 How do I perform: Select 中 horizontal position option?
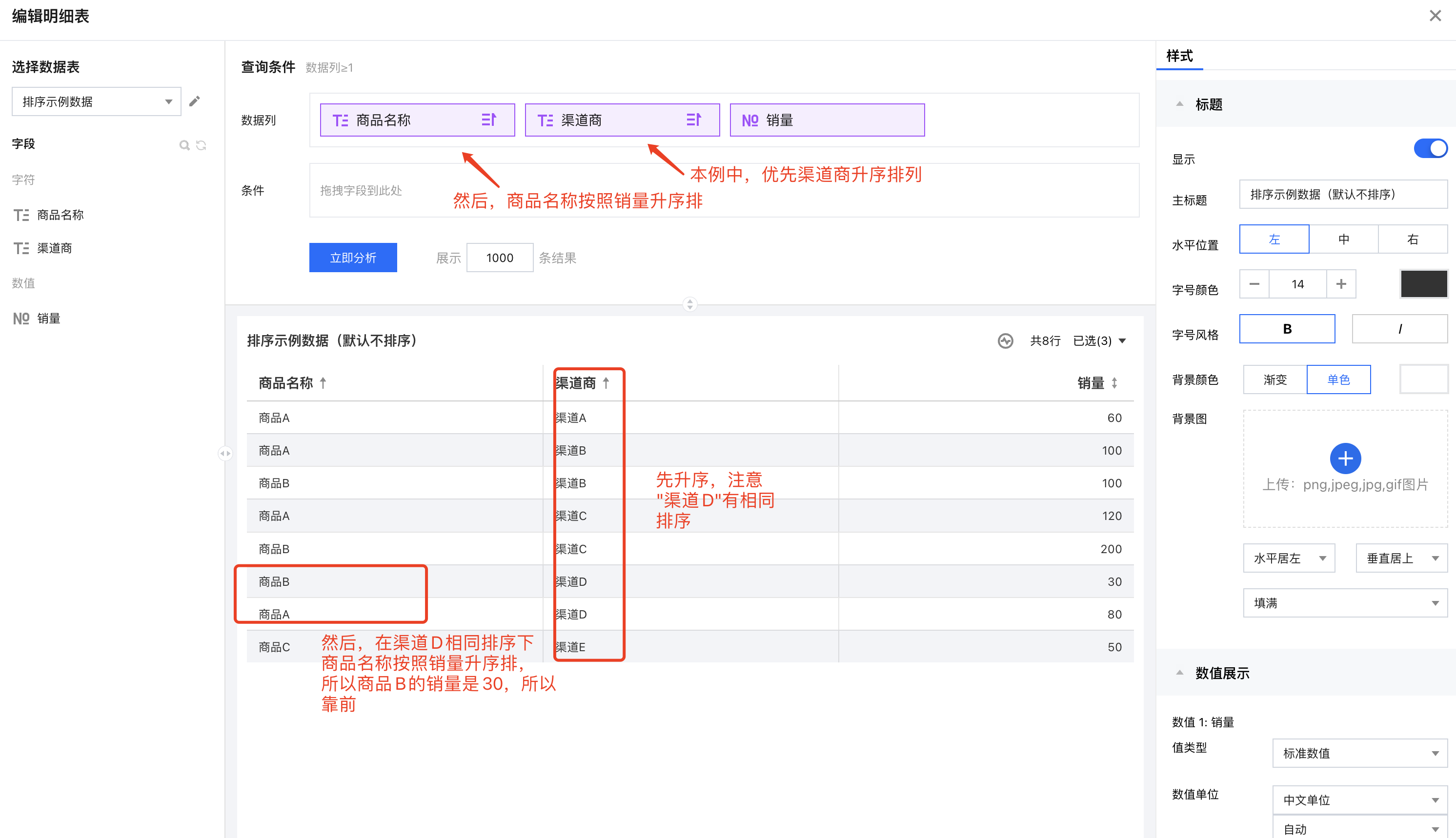(1343, 239)
